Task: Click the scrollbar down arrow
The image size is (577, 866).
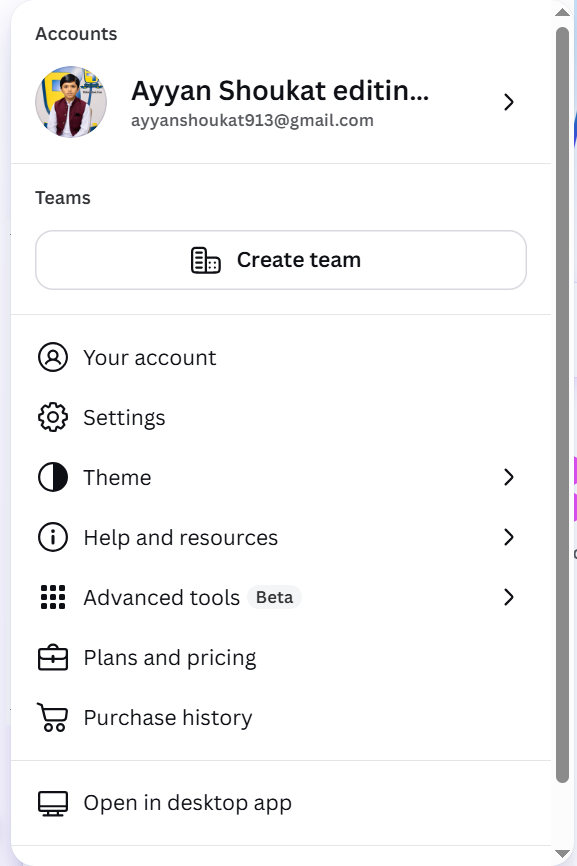Action: click(x=562, y=854)
